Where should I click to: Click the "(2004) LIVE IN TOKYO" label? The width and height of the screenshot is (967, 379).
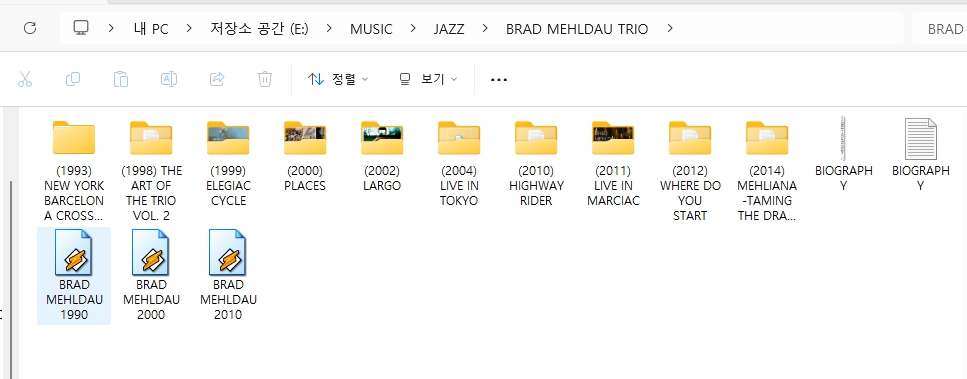click(459, 185)
